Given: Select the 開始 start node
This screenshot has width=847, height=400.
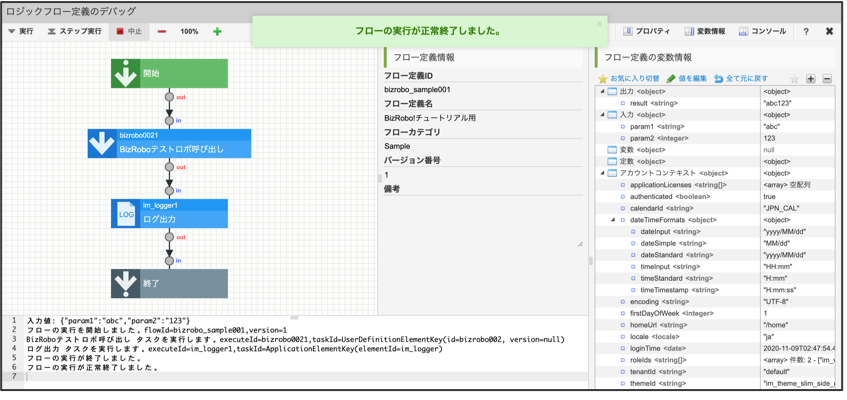Looking at the screenshot, I should click(169, 74).
